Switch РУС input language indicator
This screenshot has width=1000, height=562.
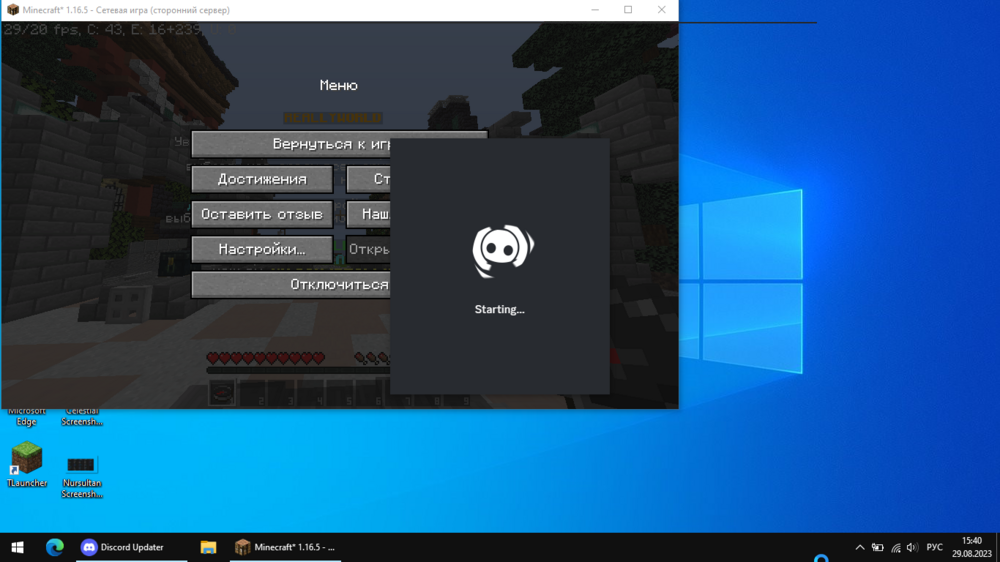tap(934, 547)
